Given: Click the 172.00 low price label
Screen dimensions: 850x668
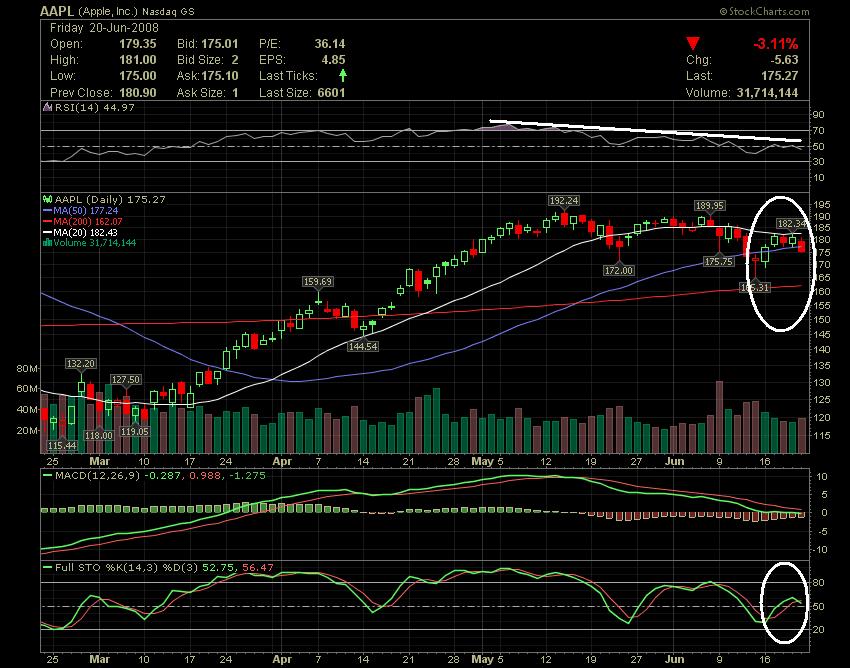Looking at the screenshot, I should point(619,270).
